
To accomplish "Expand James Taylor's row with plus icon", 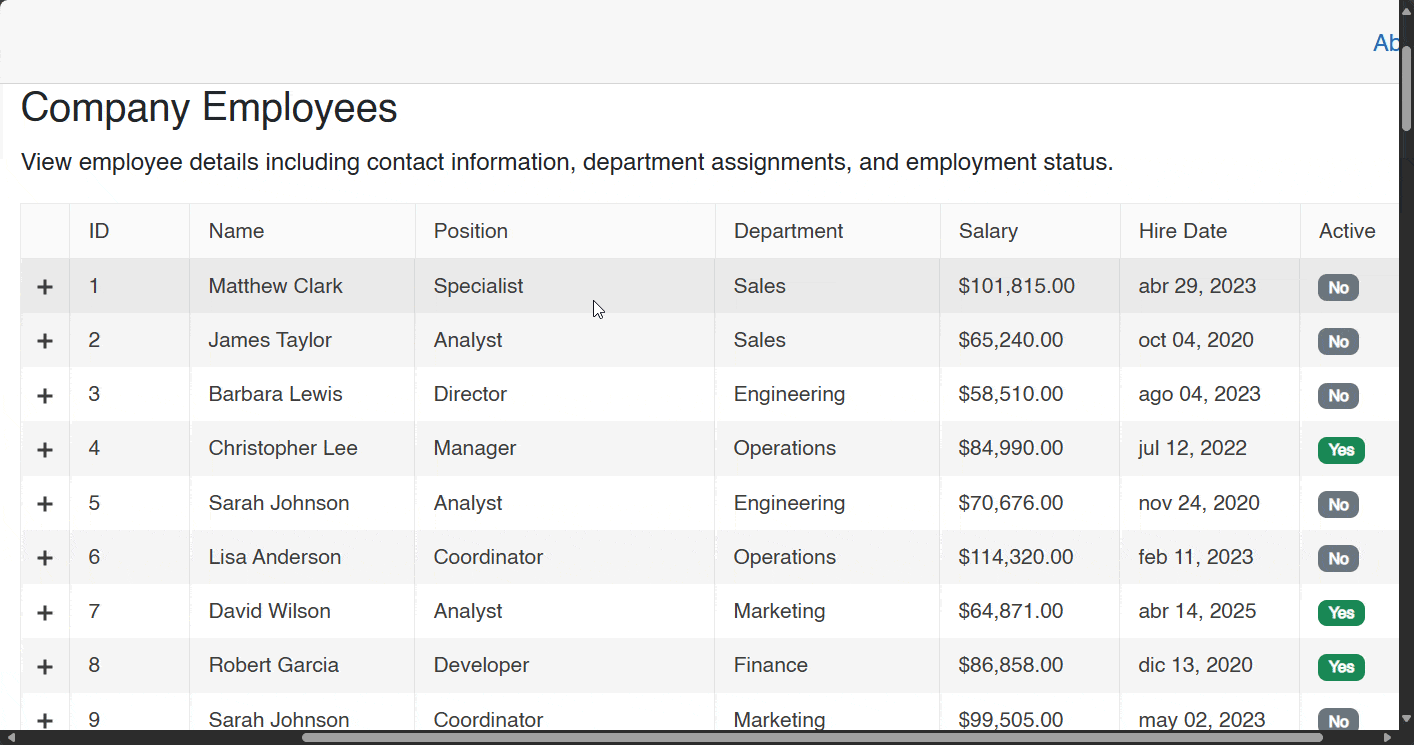I will pos(45,341).
